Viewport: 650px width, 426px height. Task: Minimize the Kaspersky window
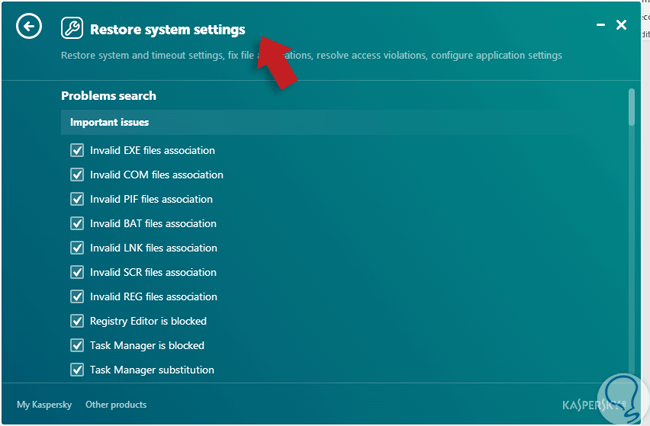coord(600,25)
